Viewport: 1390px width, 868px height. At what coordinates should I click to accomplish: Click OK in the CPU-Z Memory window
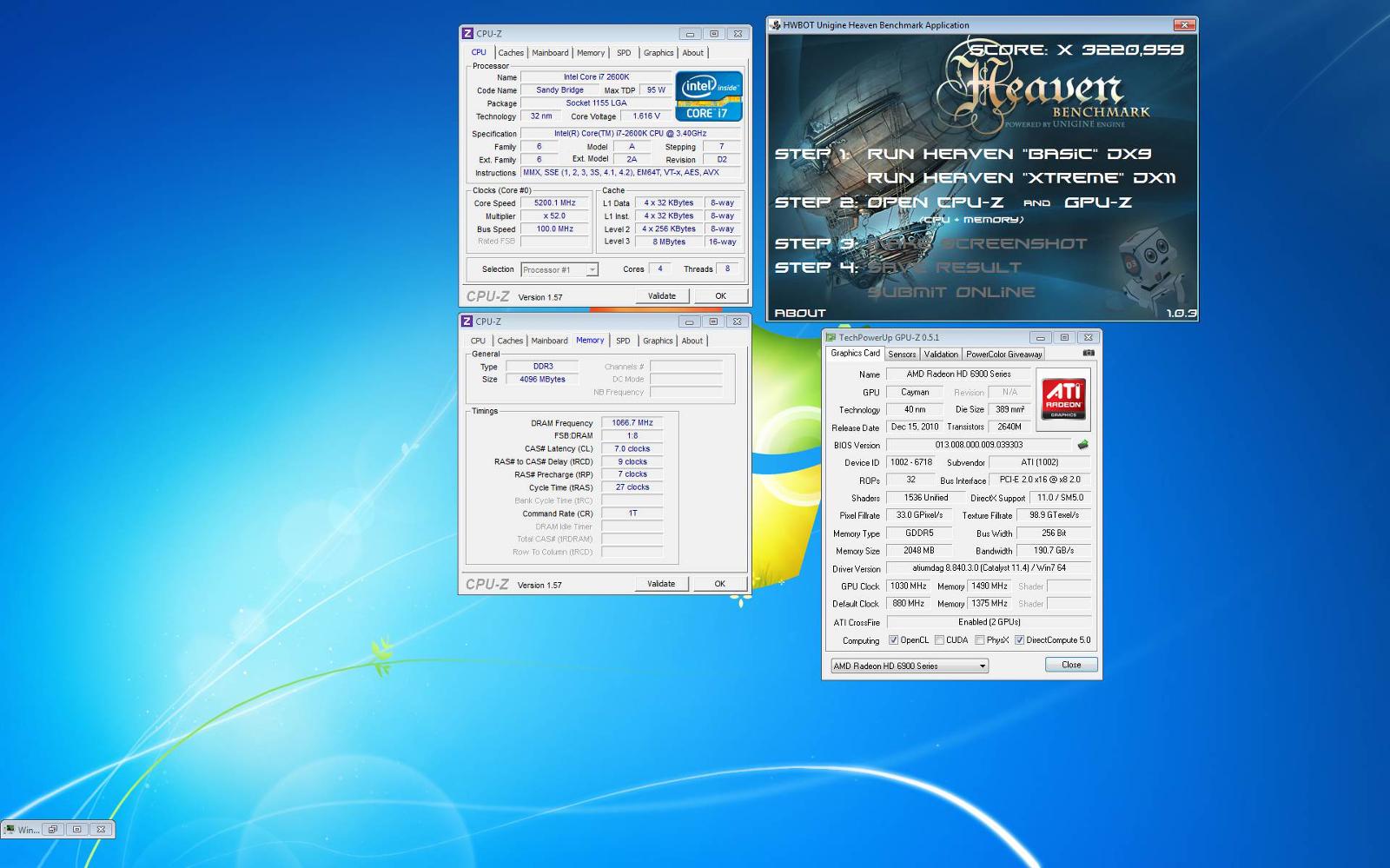pyautogui.click(x=719, y=584)
